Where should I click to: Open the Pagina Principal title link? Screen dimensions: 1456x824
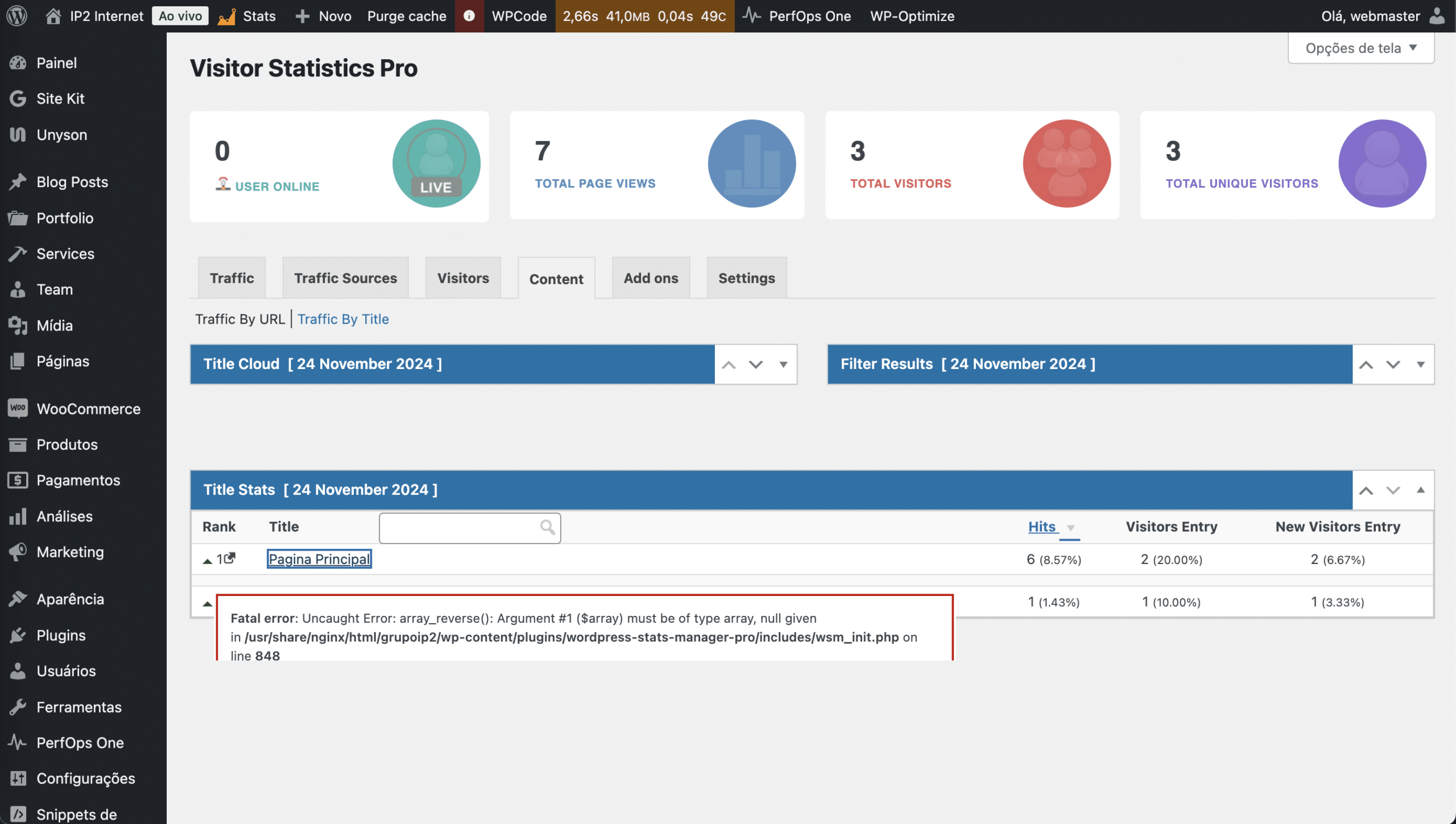(319, 559)
